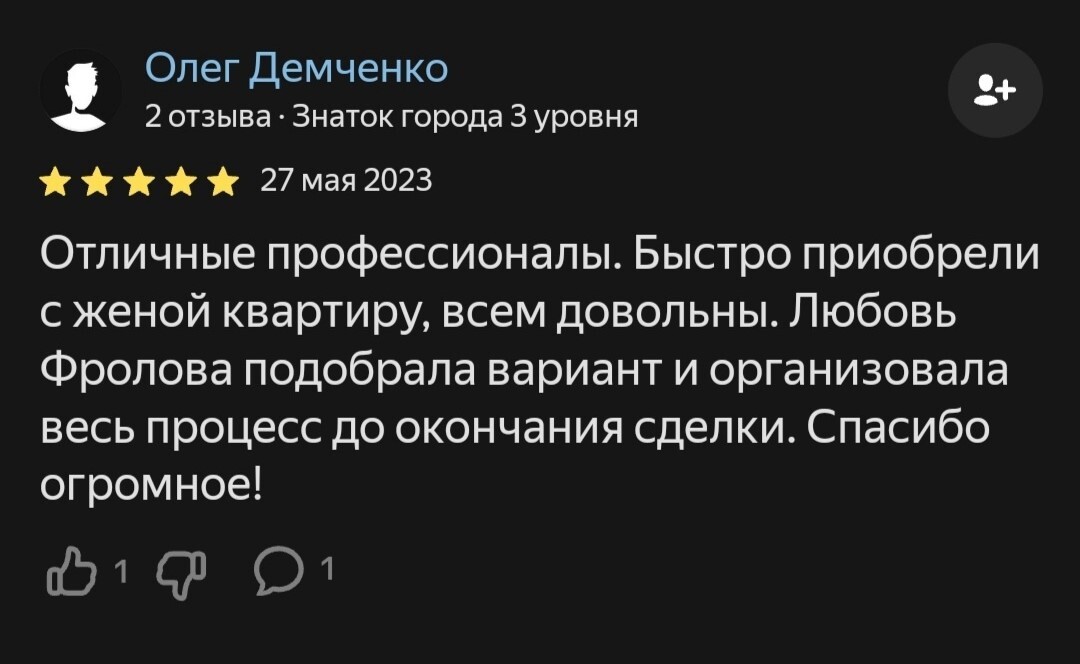Click the like count next to thumbs-up

pos(121,571)
